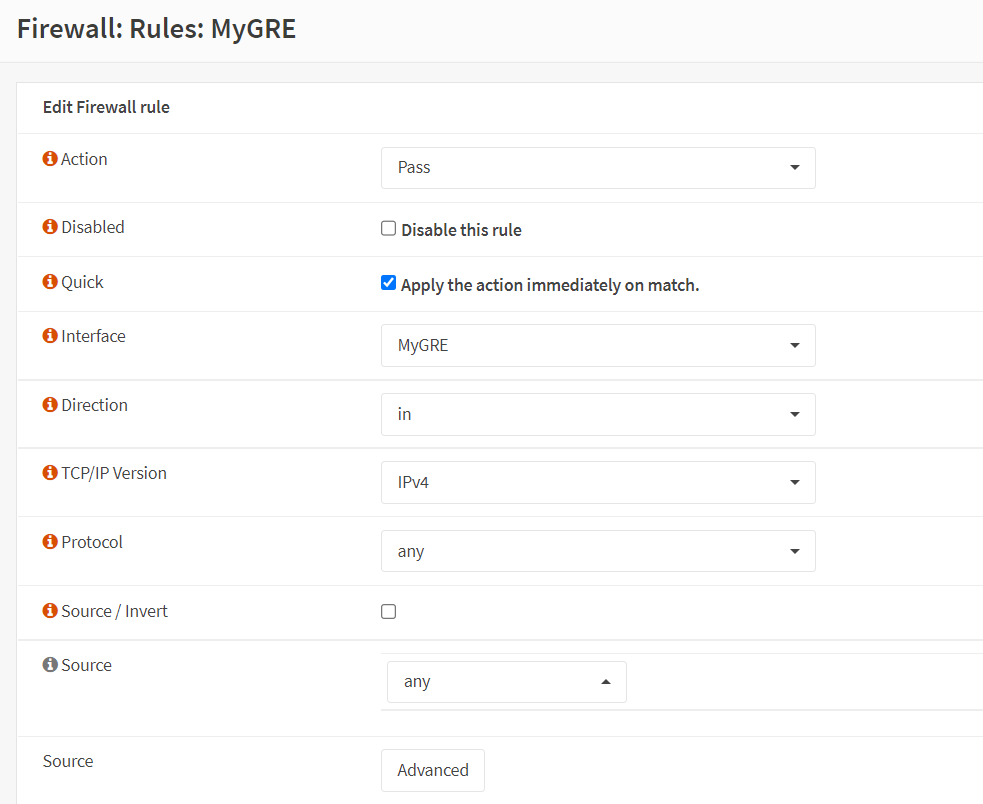The width and height of the screenshot is (983, 804).
Task: Click the info icon beside Direction
Action: [x=50, y=405]
